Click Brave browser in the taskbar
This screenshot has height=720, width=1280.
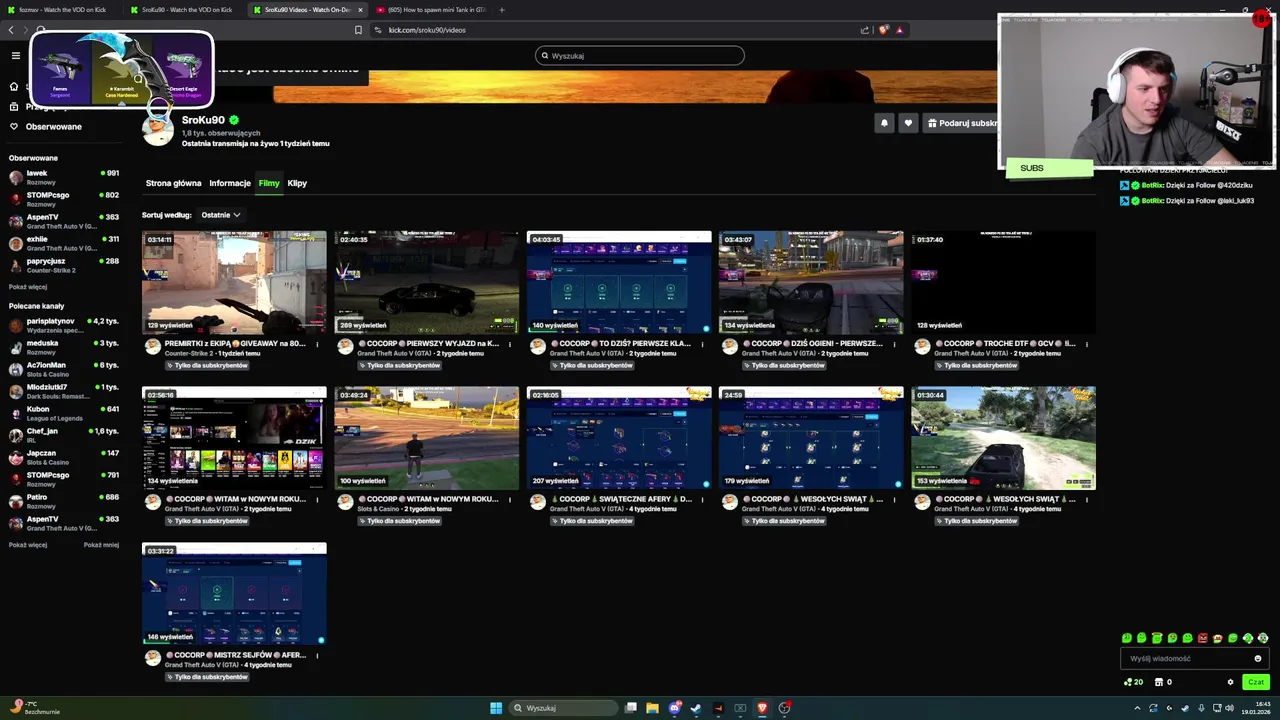[x=762, y=708]
